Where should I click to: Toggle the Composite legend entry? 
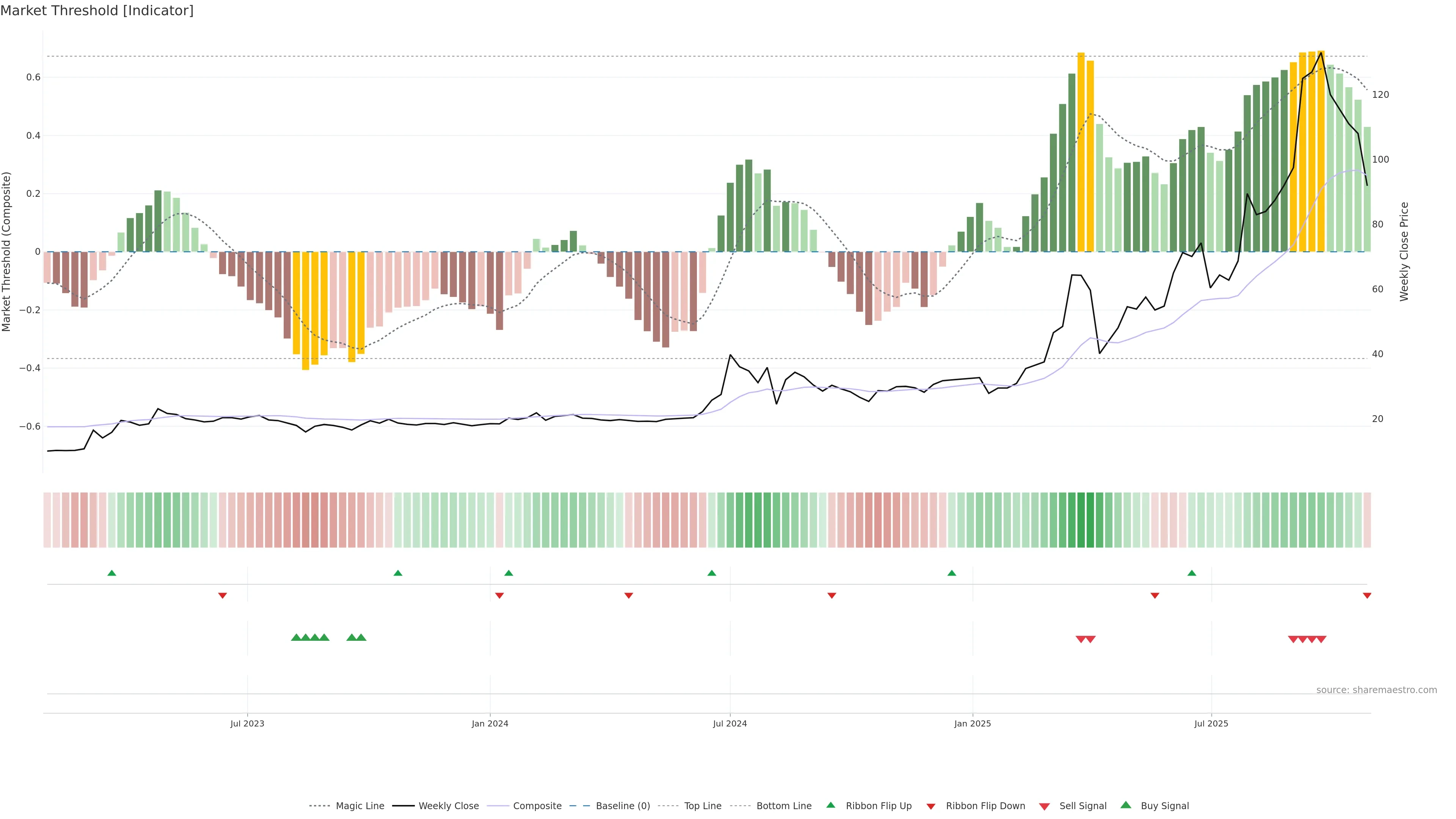(537, 806)
